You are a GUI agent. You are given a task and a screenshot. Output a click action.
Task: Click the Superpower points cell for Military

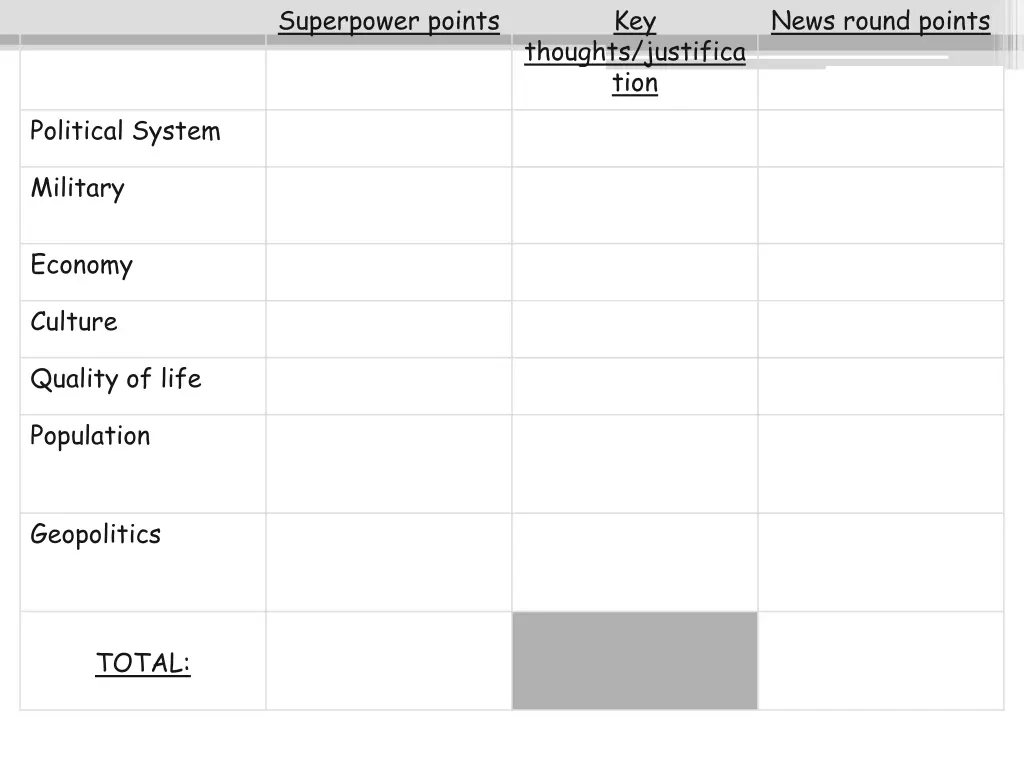389,205
